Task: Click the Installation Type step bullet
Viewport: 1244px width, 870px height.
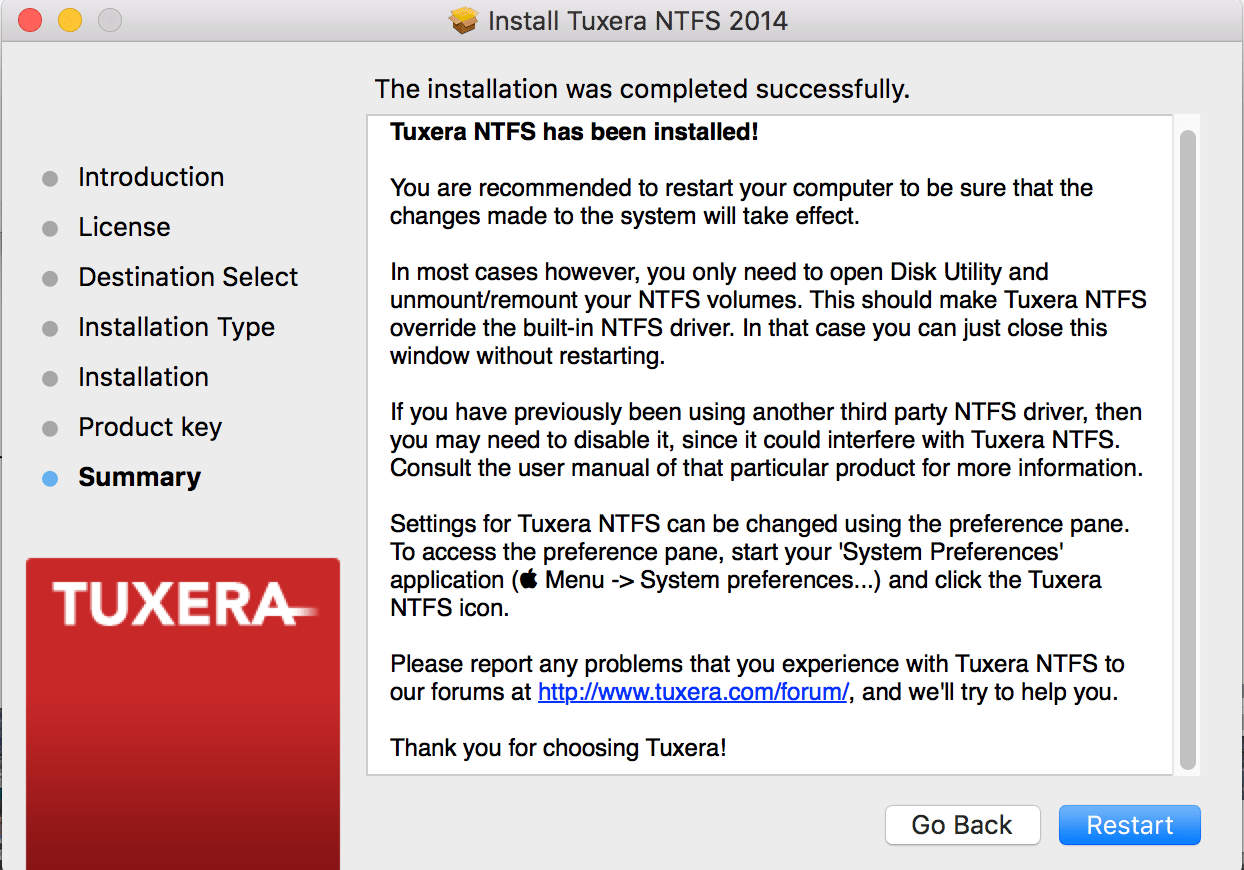Action: tap(50, 329)
